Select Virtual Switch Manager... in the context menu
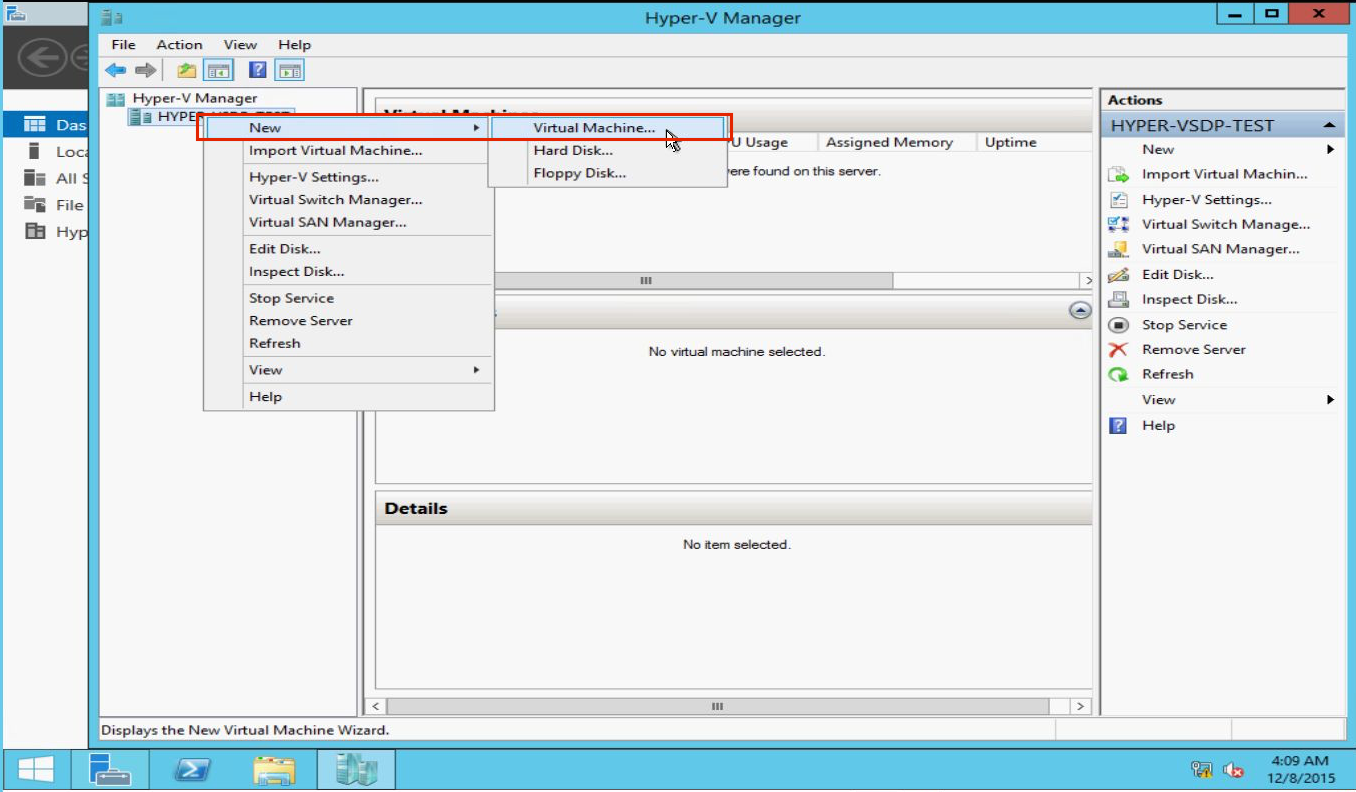The width and height of the screenshot is (1356, 792). 349,200
